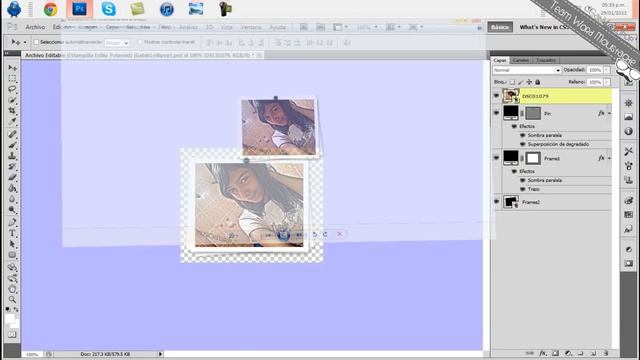The height and width of the screenshot is (360, 640).
Task: Open the blending mode Normal dropdown
Action: [x=527, y=70]
